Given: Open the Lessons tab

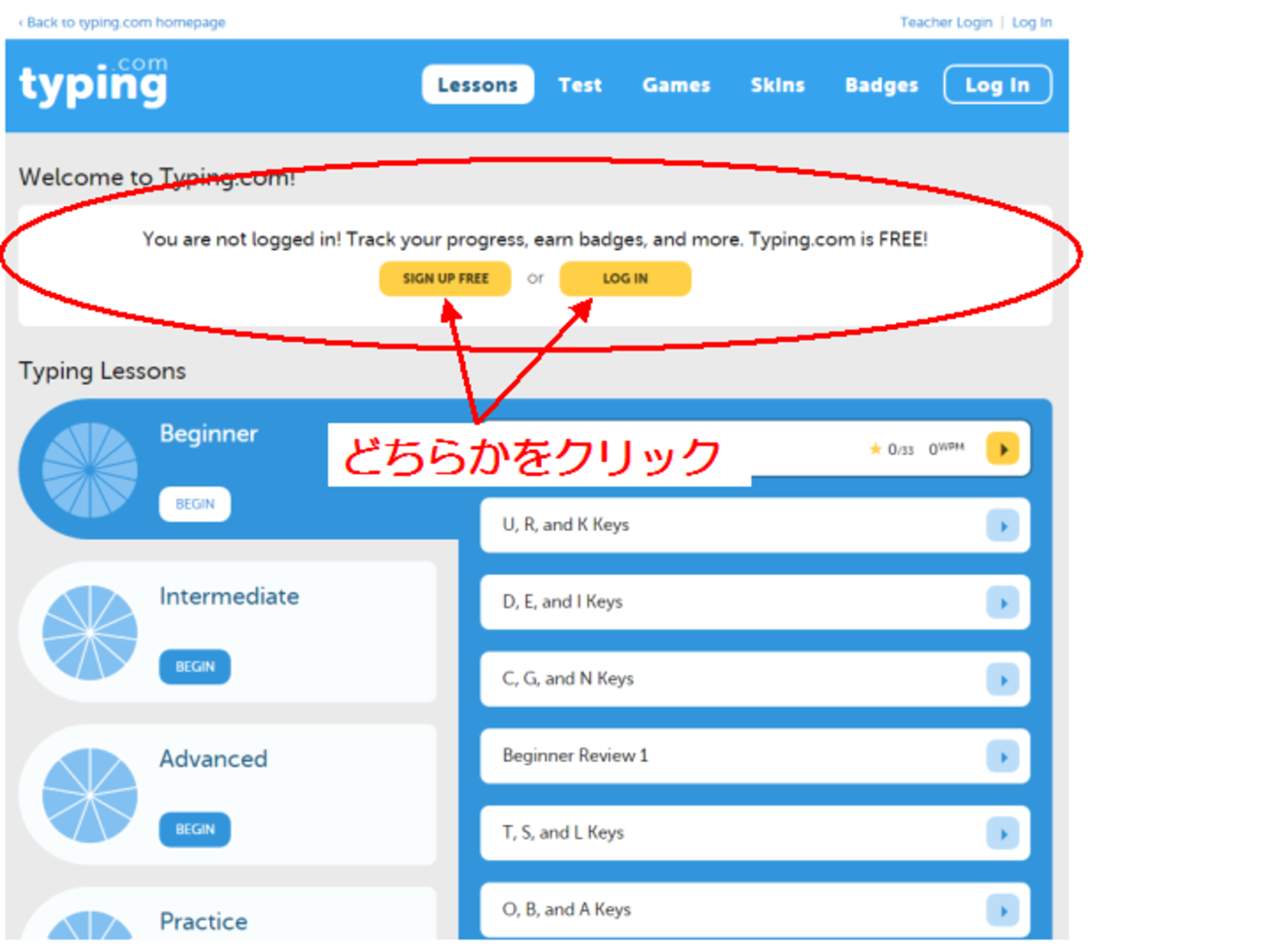Looking at the screenshot, I should (478, 85).
